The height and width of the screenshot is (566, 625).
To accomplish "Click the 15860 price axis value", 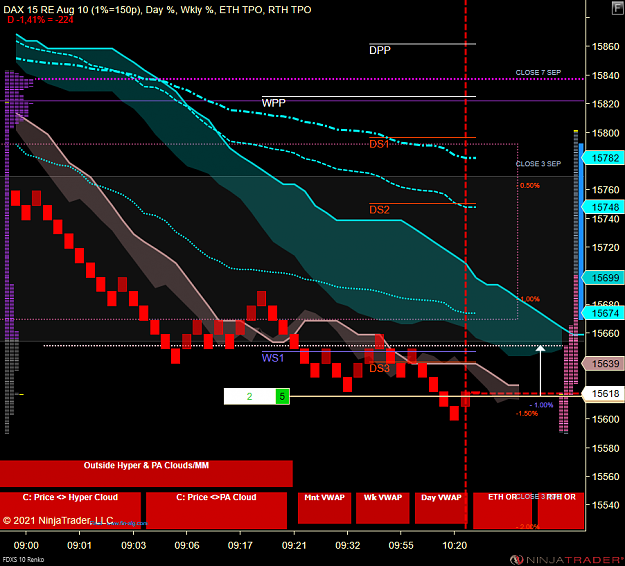I will (605, 47).
